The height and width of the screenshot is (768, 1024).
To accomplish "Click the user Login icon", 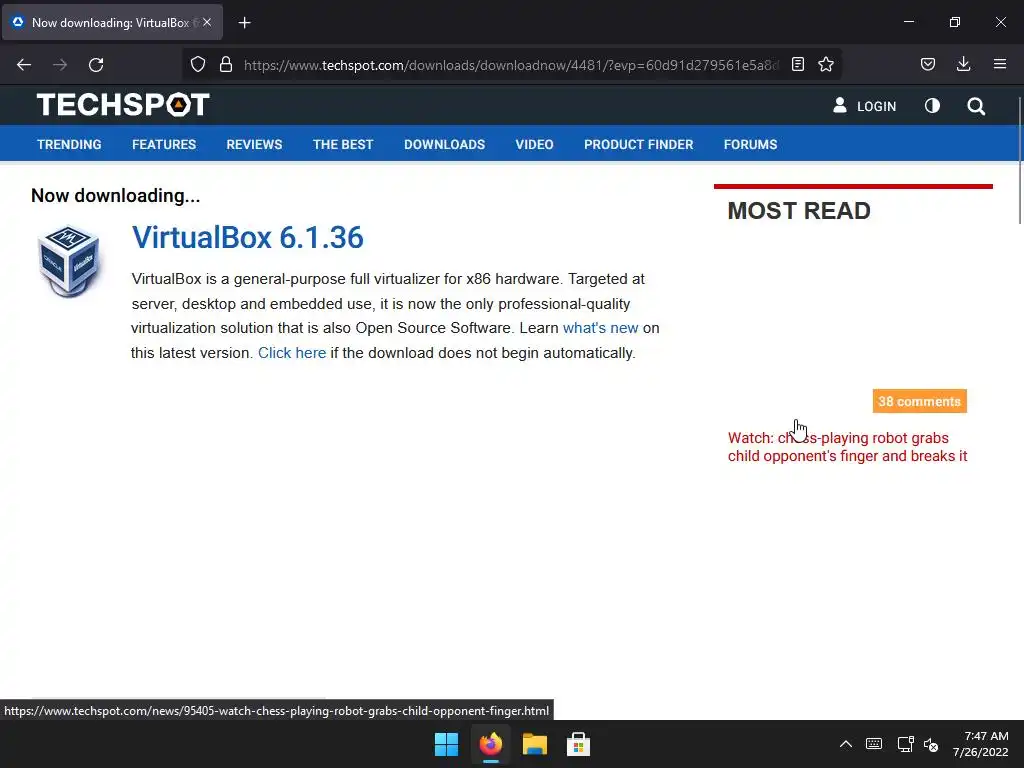I will click(x=840, y=105).
